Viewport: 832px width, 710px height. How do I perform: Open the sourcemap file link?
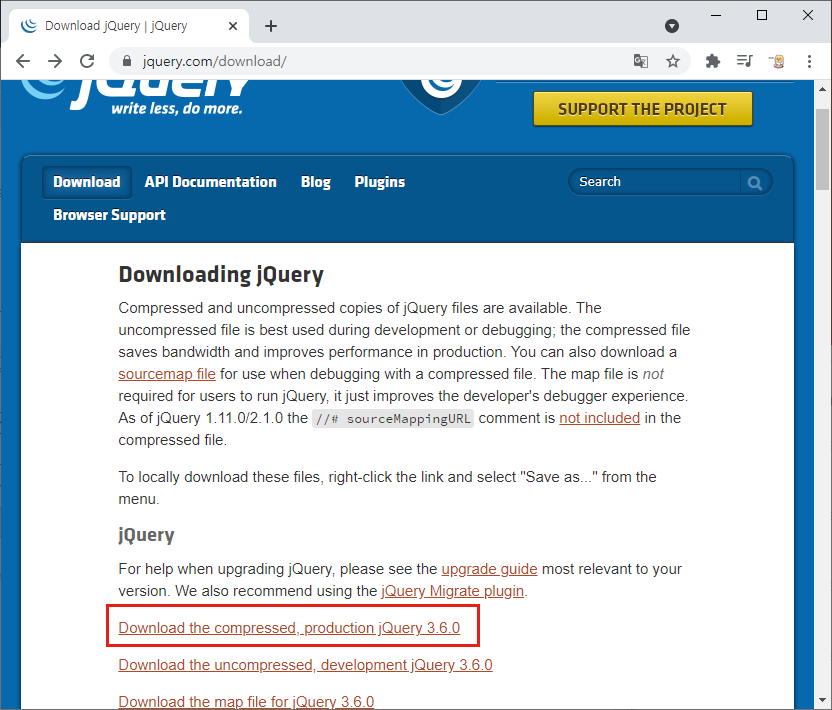(x=167, y=374)
